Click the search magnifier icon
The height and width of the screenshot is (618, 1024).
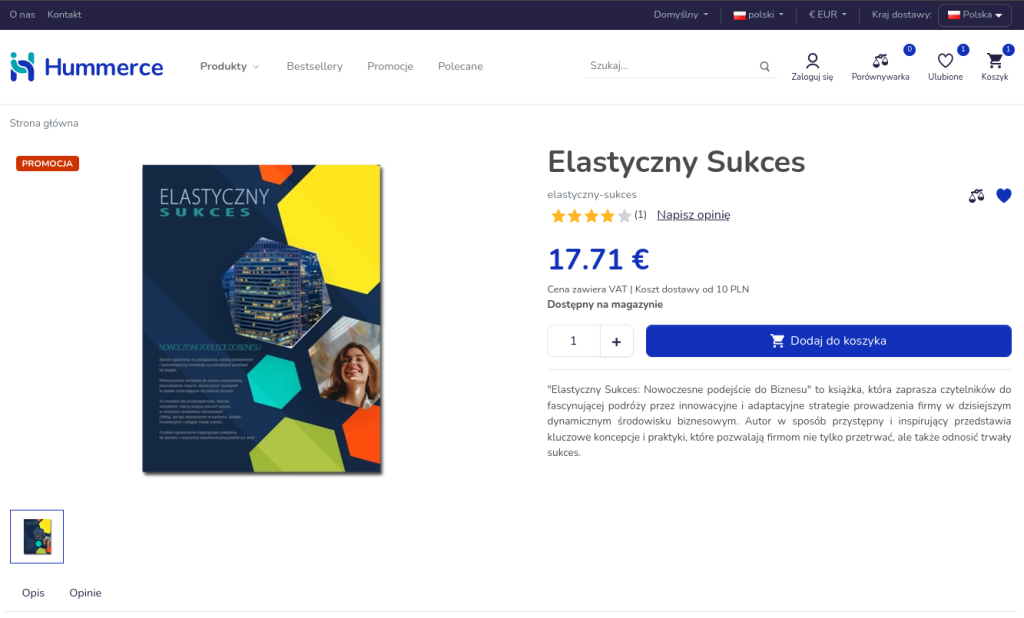pos(765,67)
